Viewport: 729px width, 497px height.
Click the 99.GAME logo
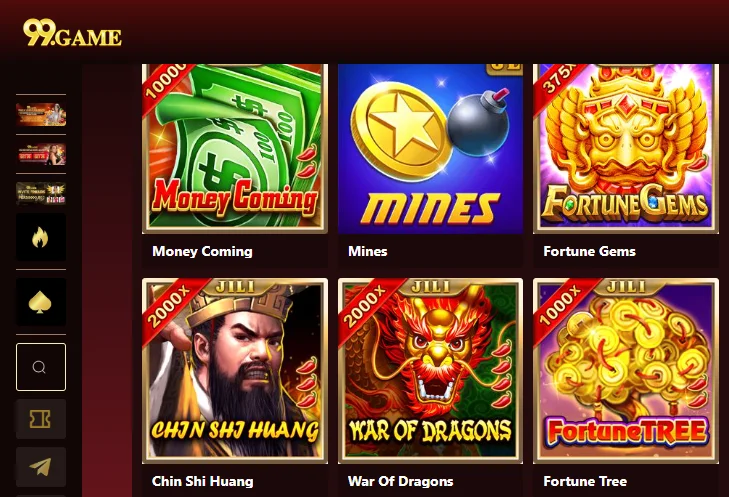tap(73, 33)
